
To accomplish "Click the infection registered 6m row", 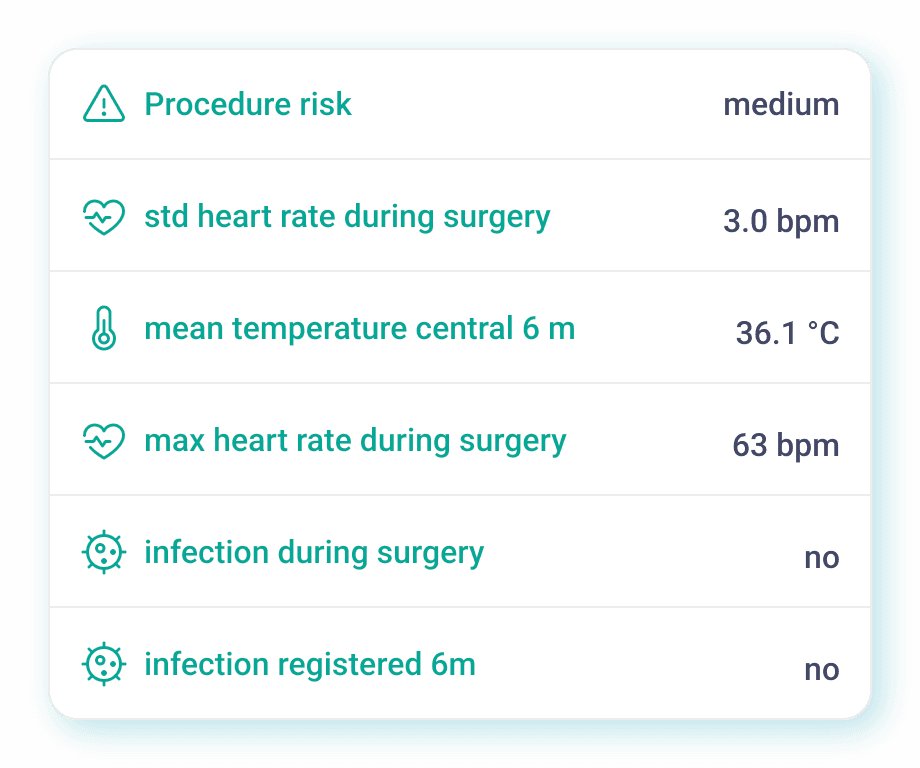I will pyautogui.click(x=460, y=664).
